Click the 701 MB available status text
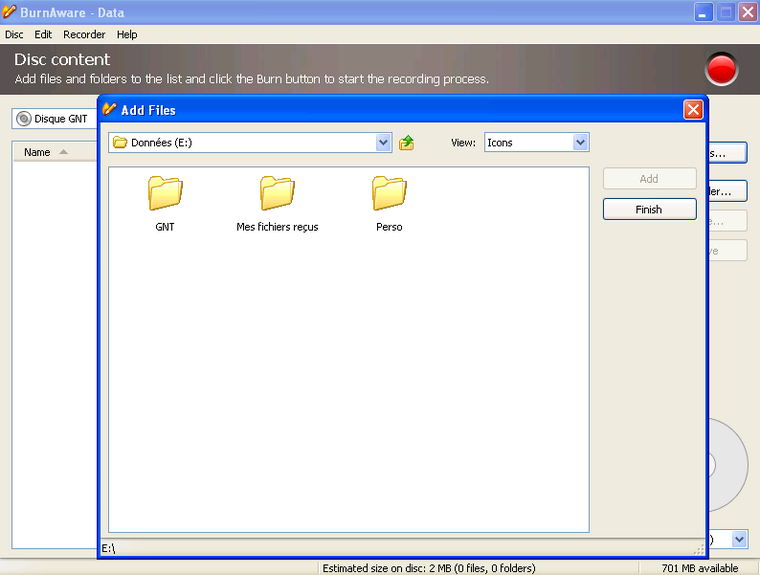760x575 pixels. pos(699,568)
